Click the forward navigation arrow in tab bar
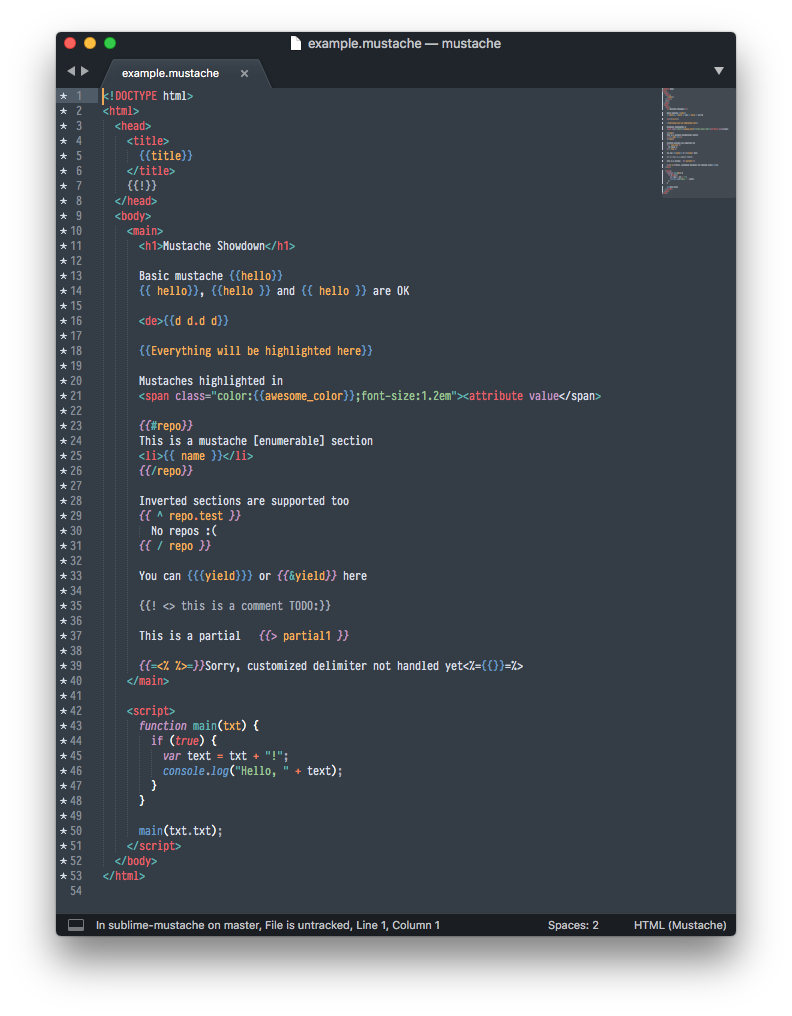 (84, 71)
